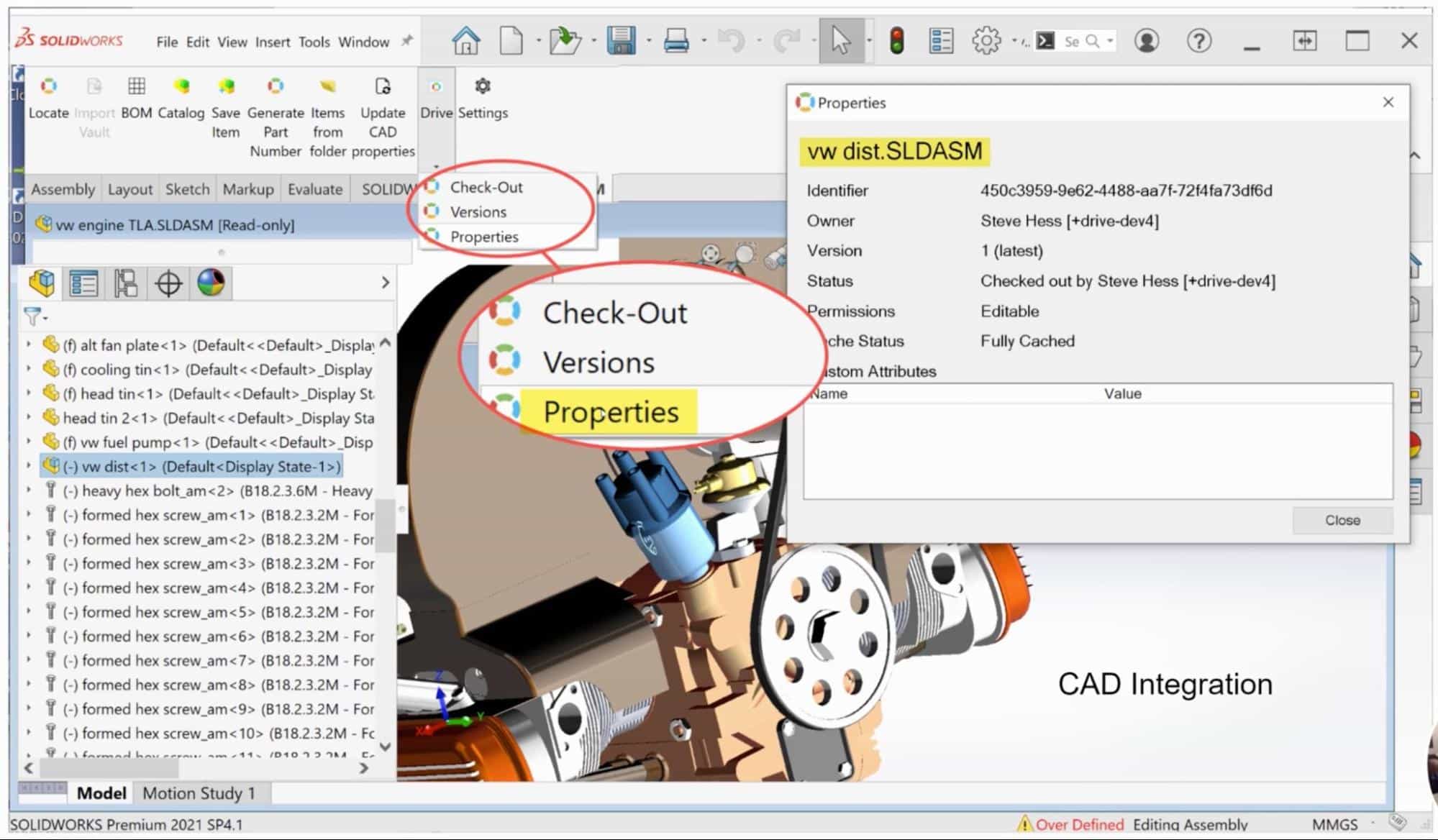Click the filter funnel icon in the tree
This screenshot has width=1438, height=840.
click(33, 316)
